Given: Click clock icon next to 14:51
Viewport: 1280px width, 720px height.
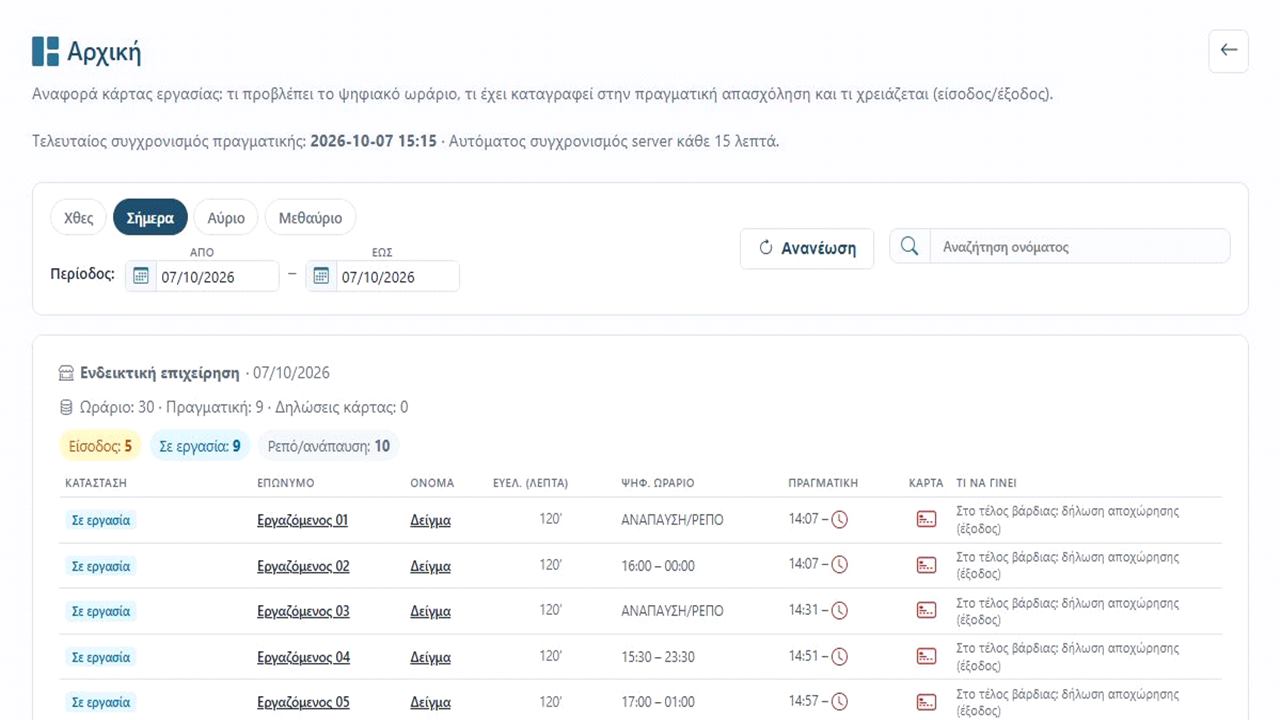Looking at the screenshot, I should pyautogui.click(x=840, y=657).
